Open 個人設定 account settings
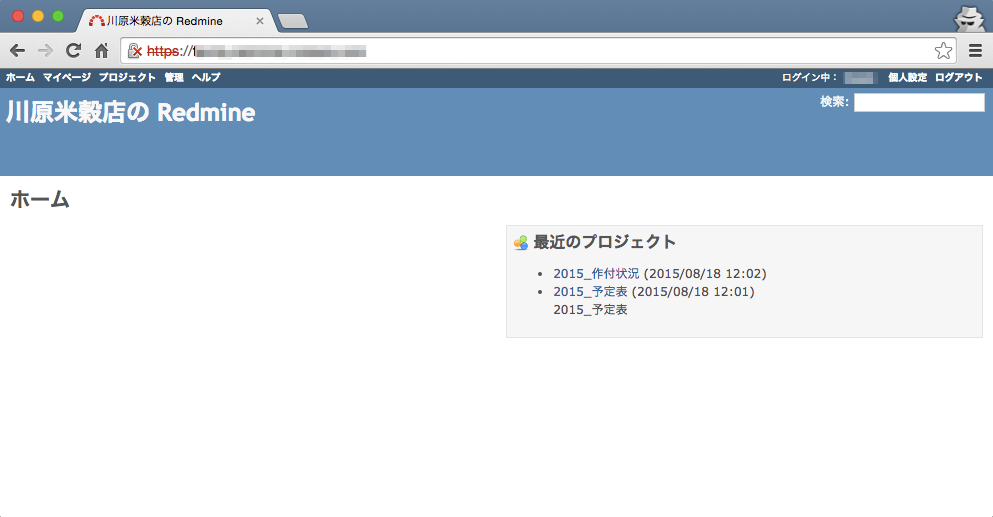Screen dimensions: 993x517 pyautogui.click(x=907, y=77)
